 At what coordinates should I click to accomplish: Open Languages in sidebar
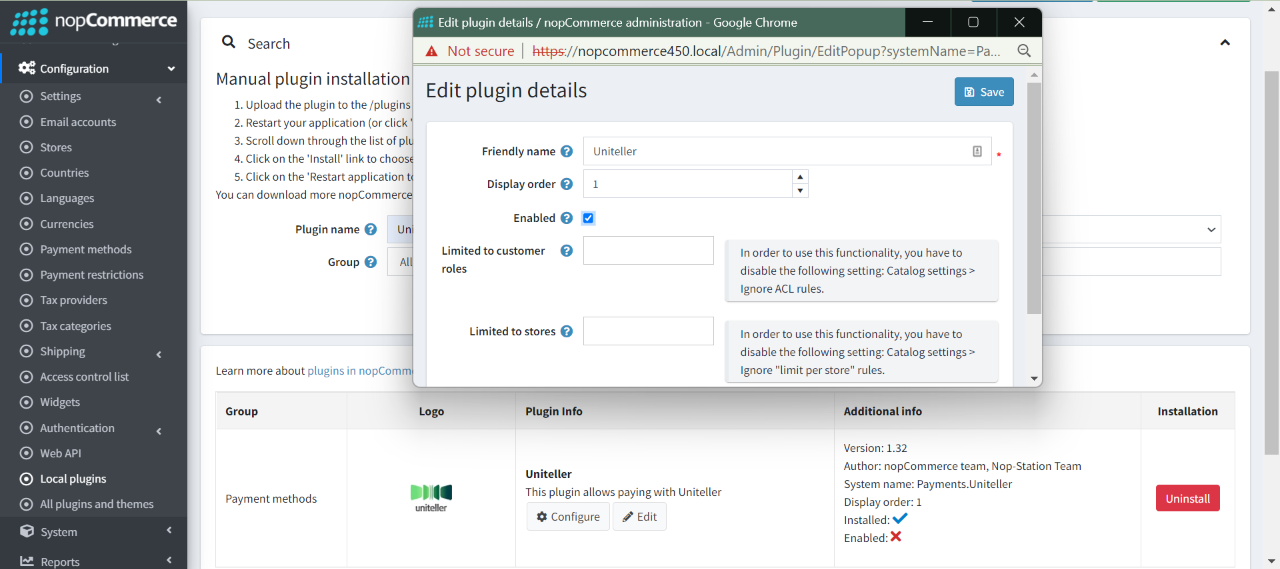coord(67,199)
